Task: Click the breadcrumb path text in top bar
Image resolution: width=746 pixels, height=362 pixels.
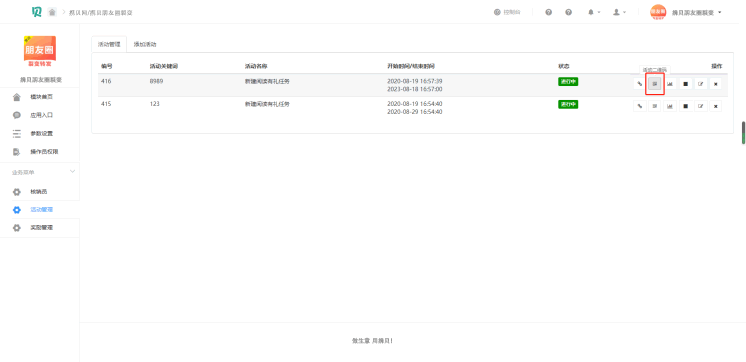Action: tap(100, 13)
